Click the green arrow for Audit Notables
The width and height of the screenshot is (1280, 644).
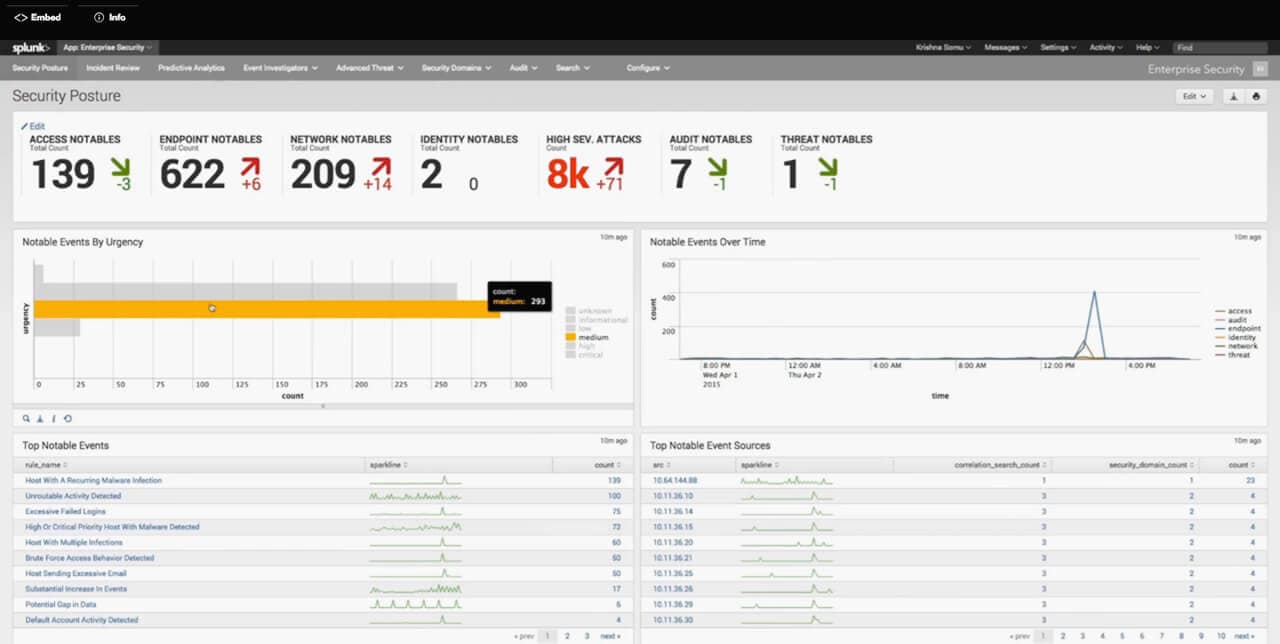point(718,167)
